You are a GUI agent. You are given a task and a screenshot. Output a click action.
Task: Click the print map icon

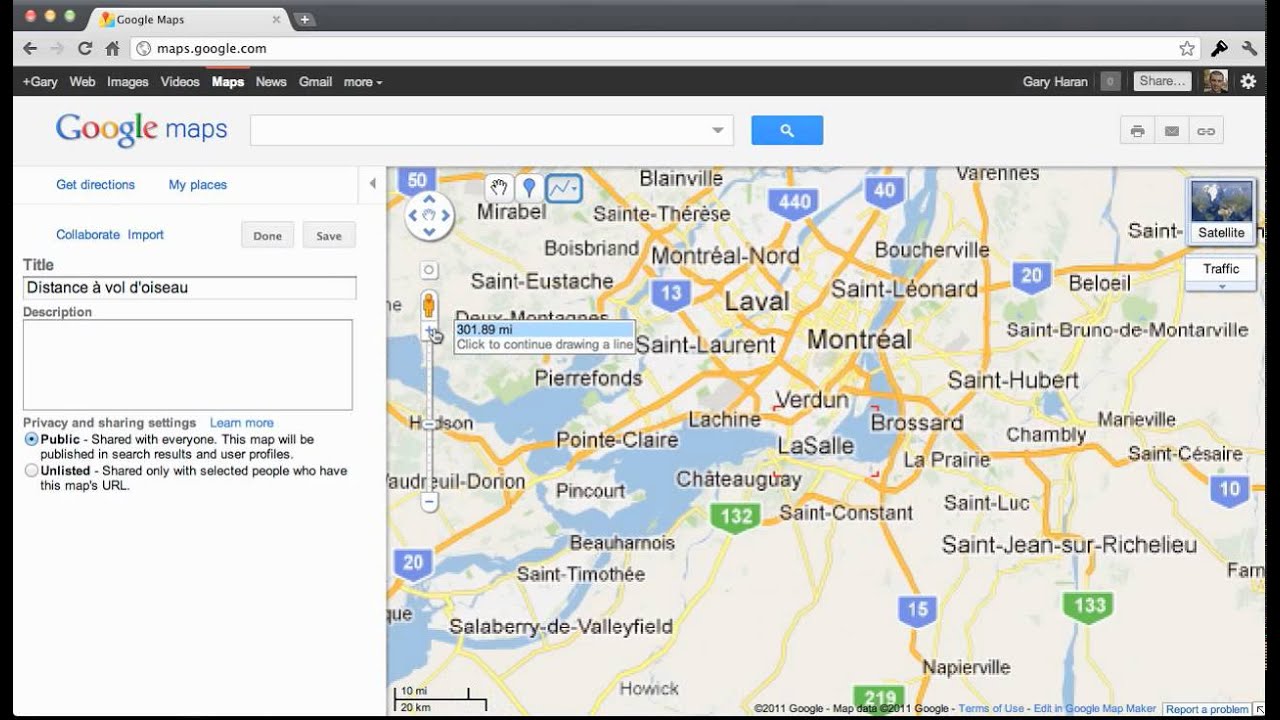pos(1137,131)
